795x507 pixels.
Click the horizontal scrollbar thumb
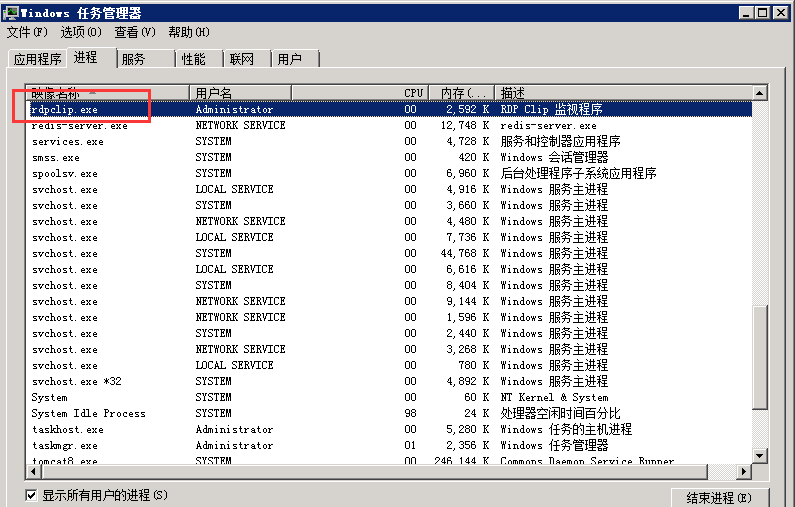(375, 472)
